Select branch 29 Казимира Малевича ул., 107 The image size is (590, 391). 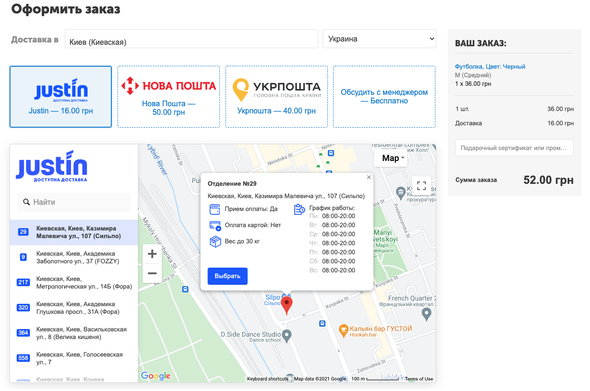tap(74, 232)
